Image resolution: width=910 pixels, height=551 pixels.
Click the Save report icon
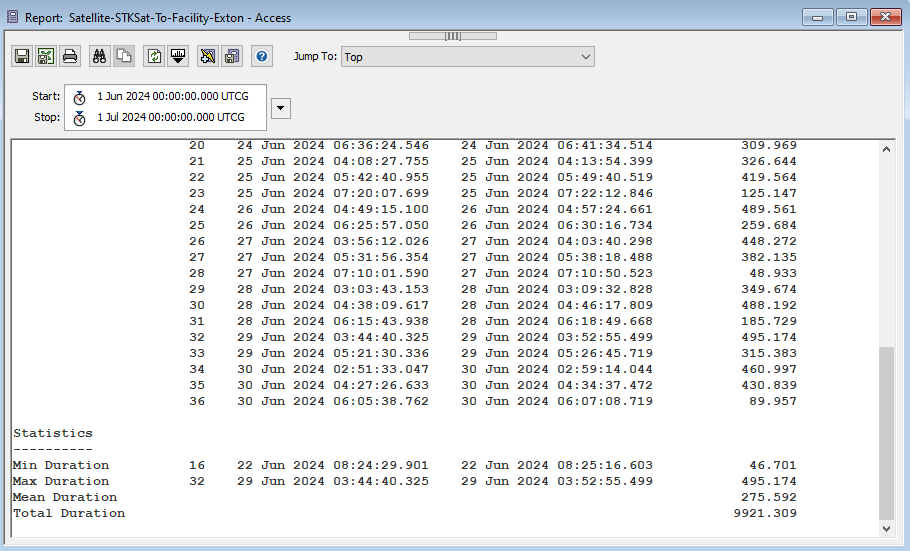coord(22,56)
